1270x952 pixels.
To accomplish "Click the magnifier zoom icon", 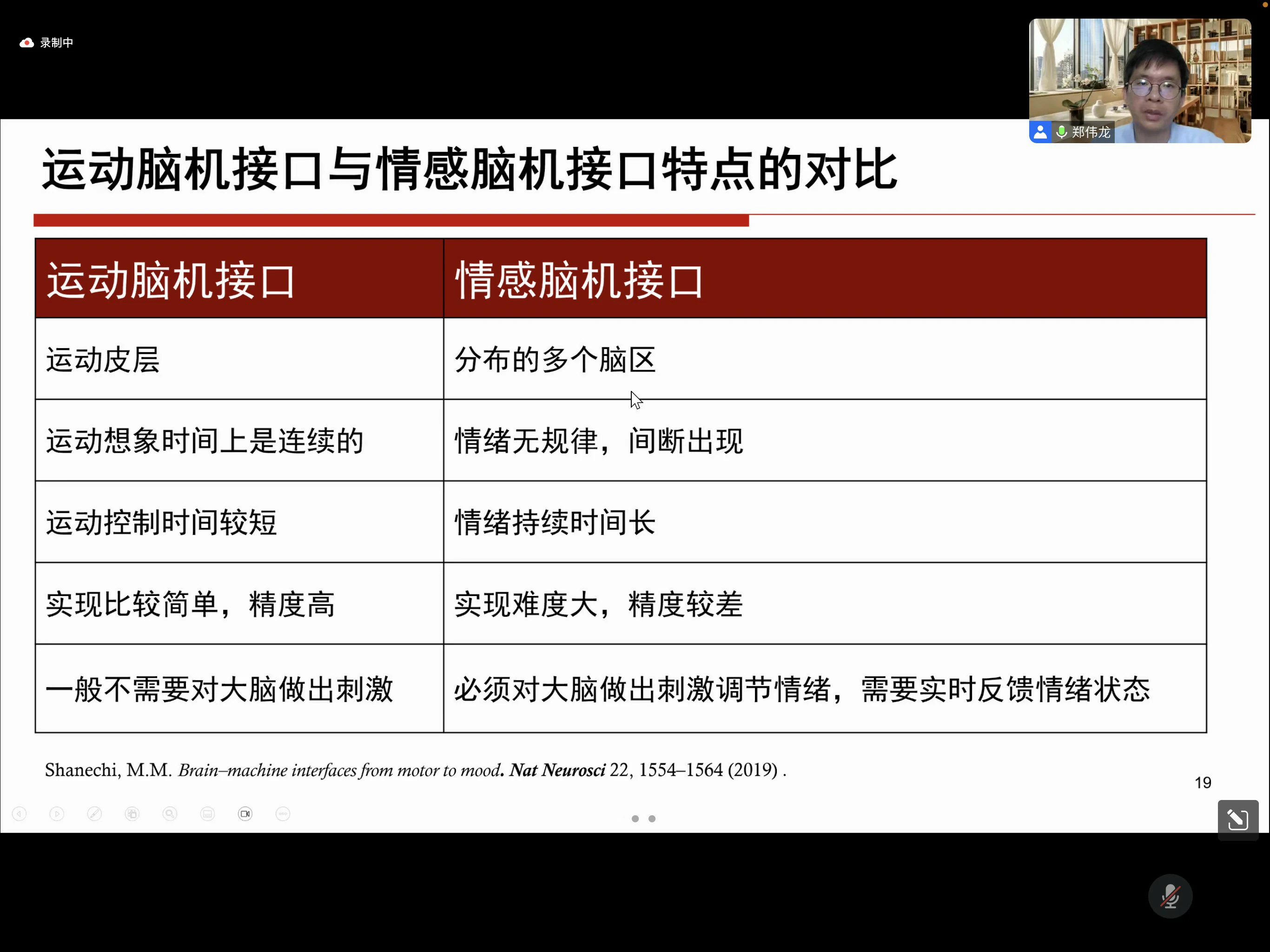I will pos(170,813).
